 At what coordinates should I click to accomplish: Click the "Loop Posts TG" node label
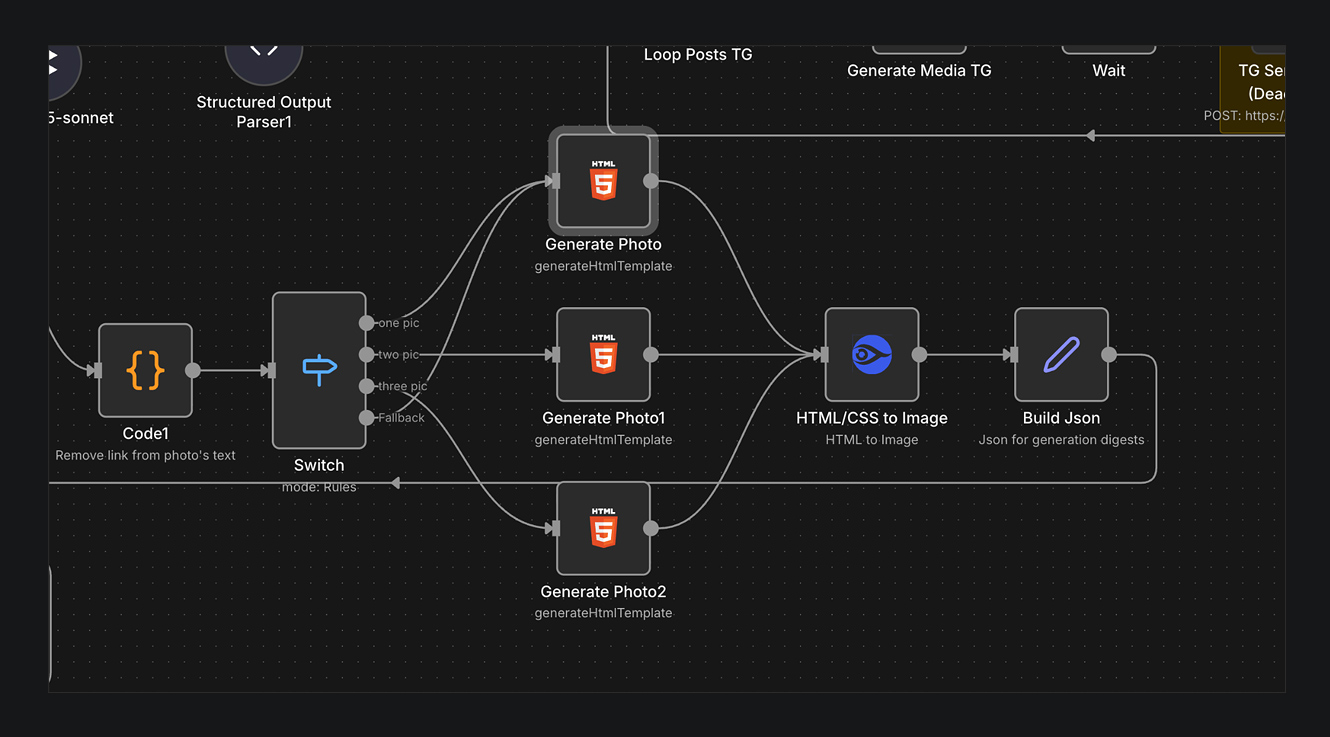coord(697,55)
